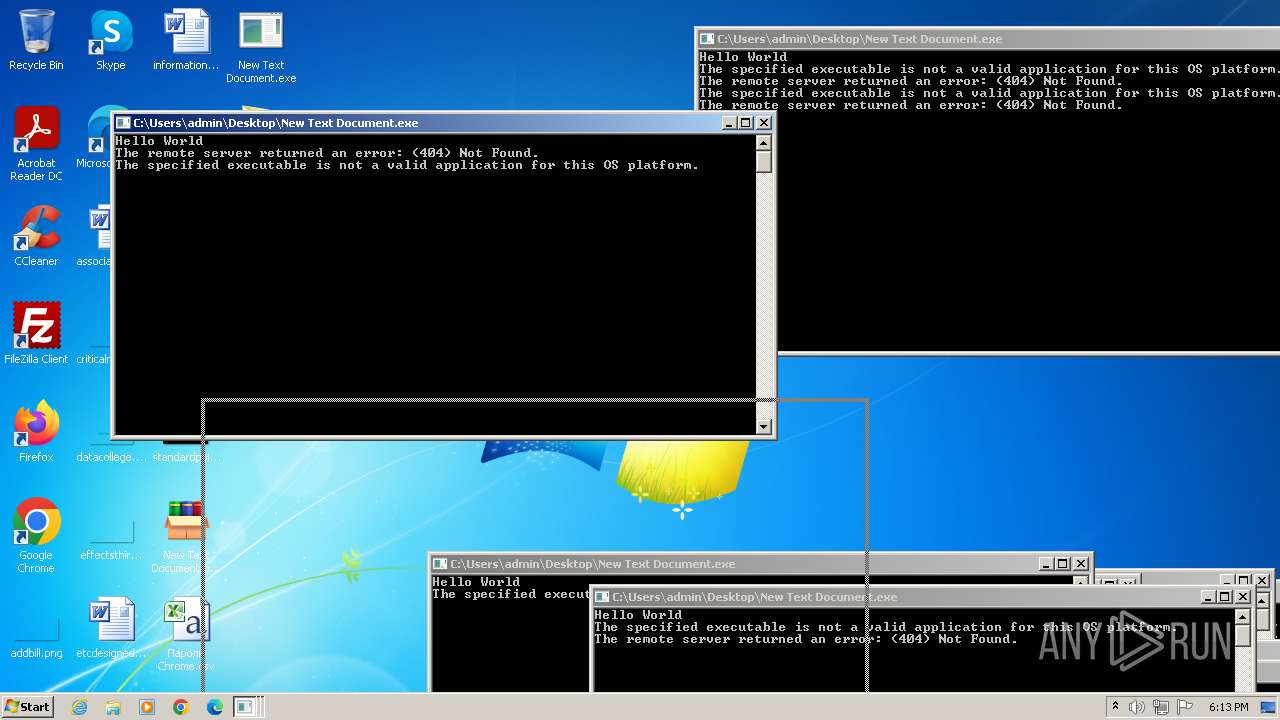Open the Start menu

(x=28, y=707)
